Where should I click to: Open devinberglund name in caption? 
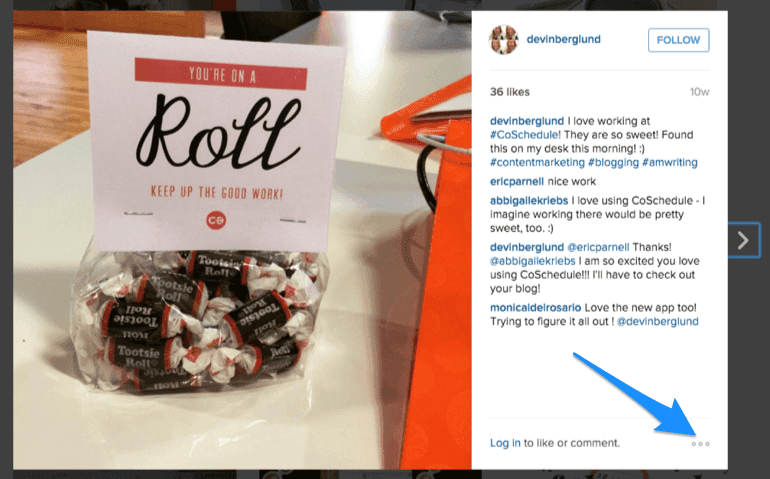pos(526,121)
